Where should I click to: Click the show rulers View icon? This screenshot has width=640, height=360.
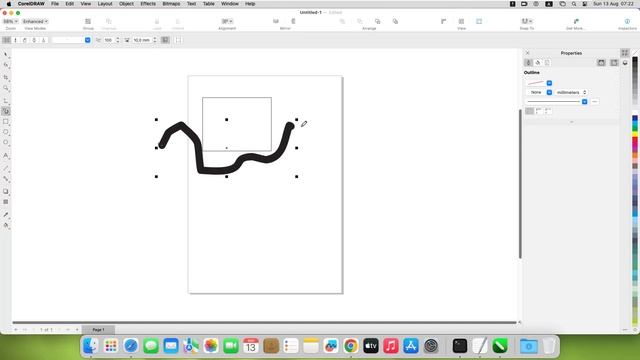444,21
